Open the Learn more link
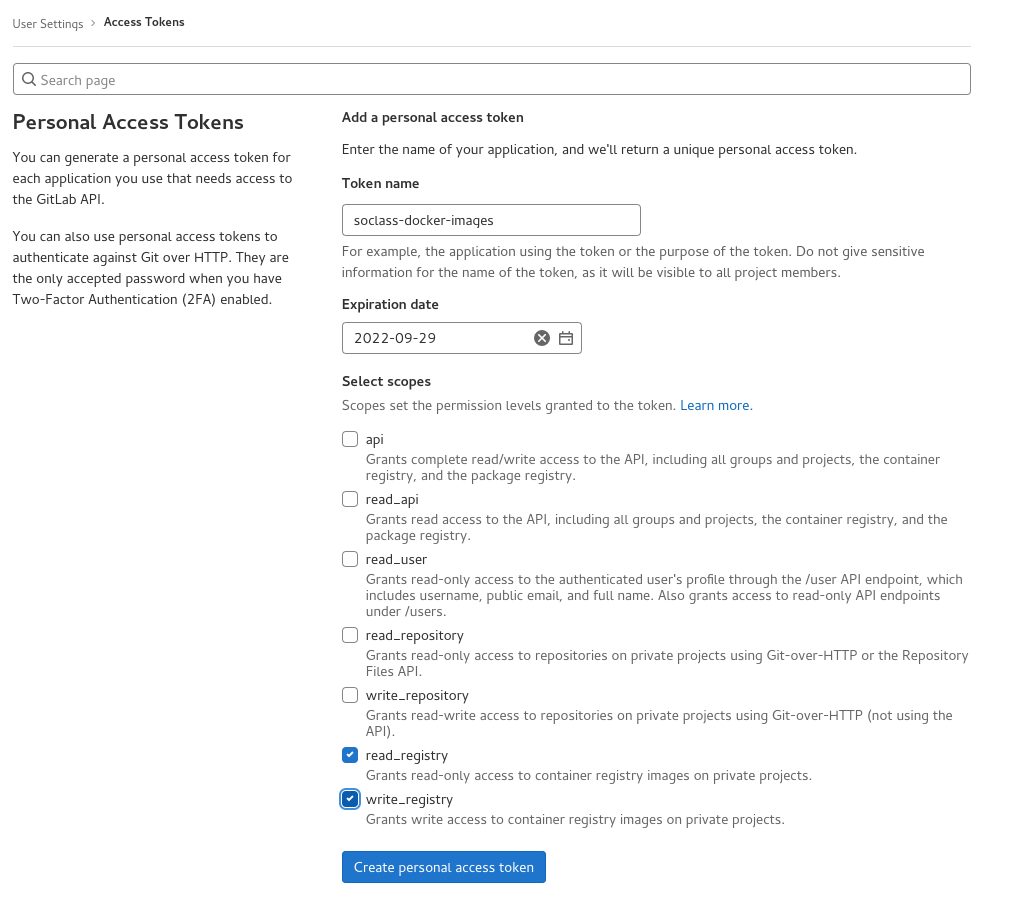The image size is (1024, 906). coord(716,406)
